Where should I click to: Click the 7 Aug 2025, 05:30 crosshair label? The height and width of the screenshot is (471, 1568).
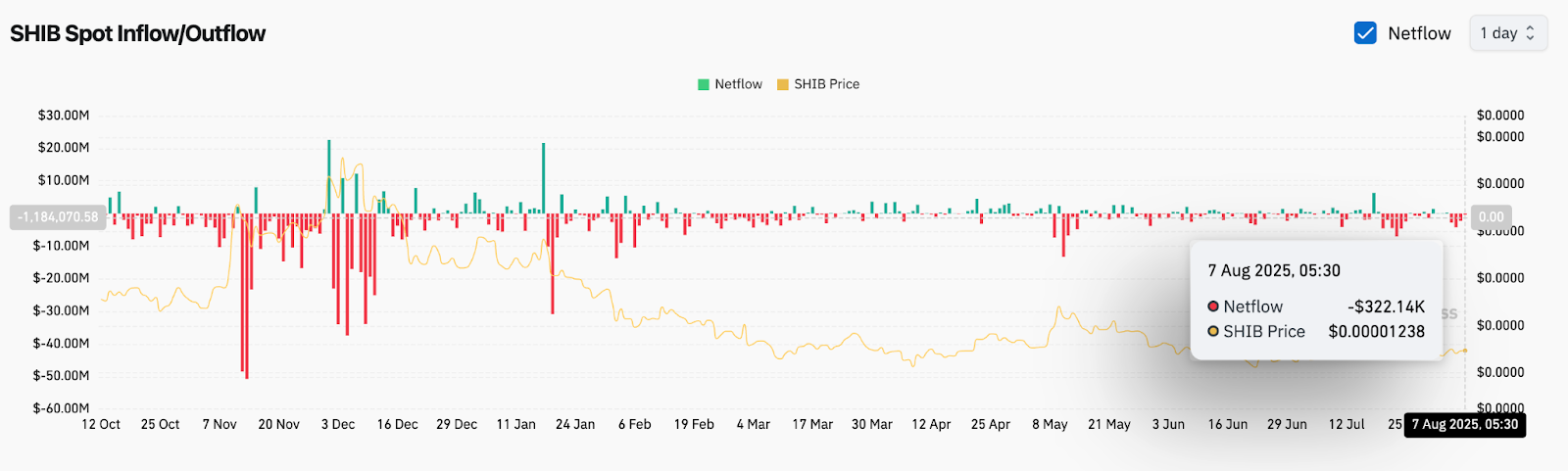[1464, 424]
